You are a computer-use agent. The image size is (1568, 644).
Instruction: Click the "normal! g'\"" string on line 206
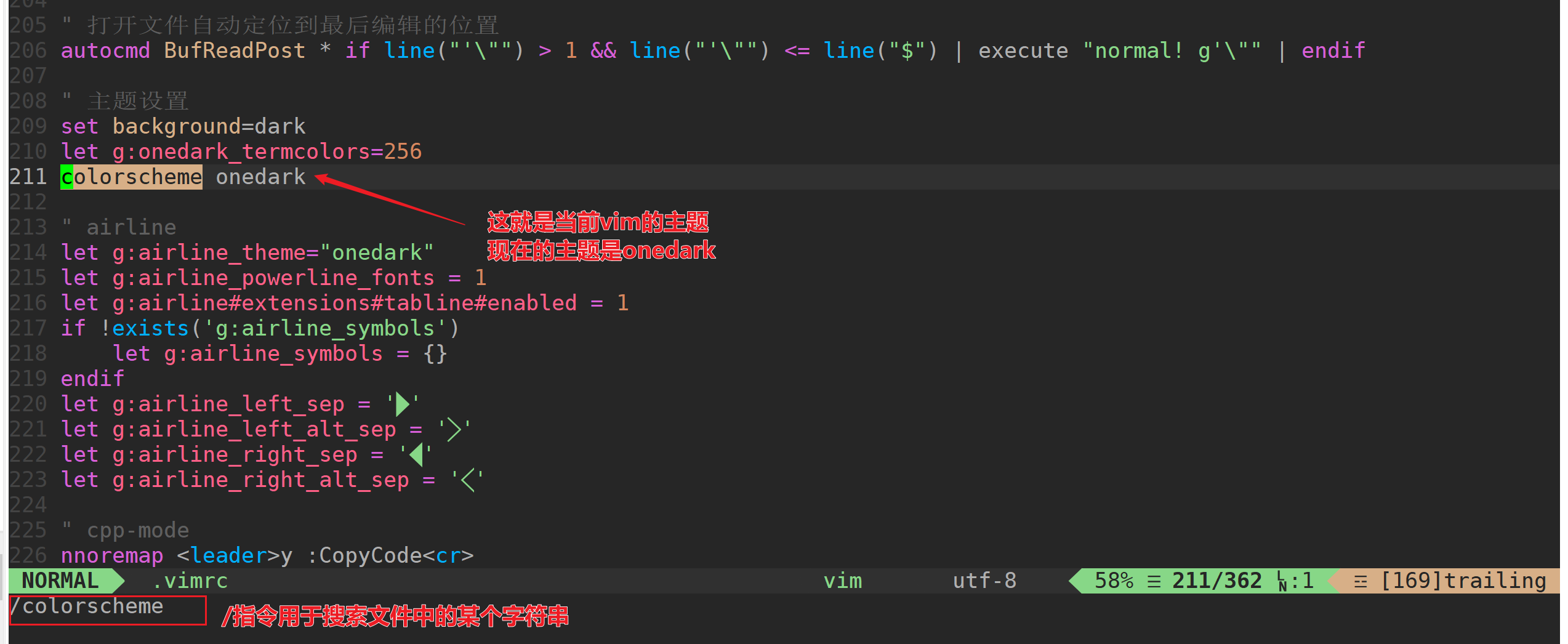click(x=1172, y=50)
